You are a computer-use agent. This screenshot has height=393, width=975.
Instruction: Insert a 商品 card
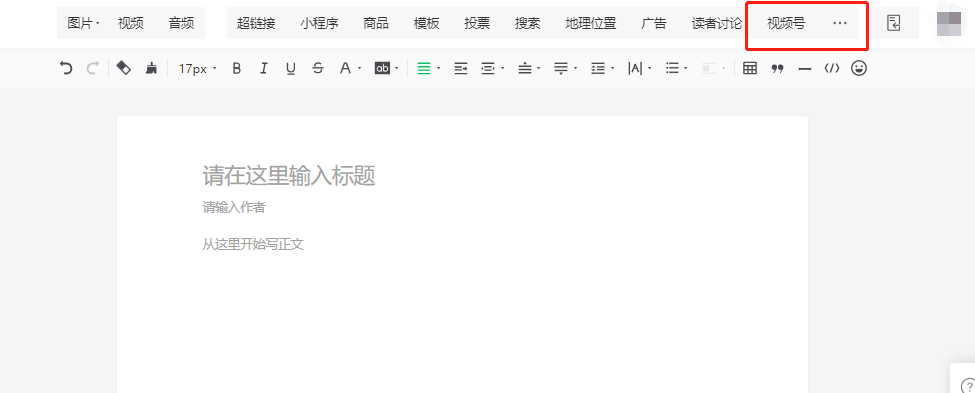pyautogui.click(x=376, y=24)
